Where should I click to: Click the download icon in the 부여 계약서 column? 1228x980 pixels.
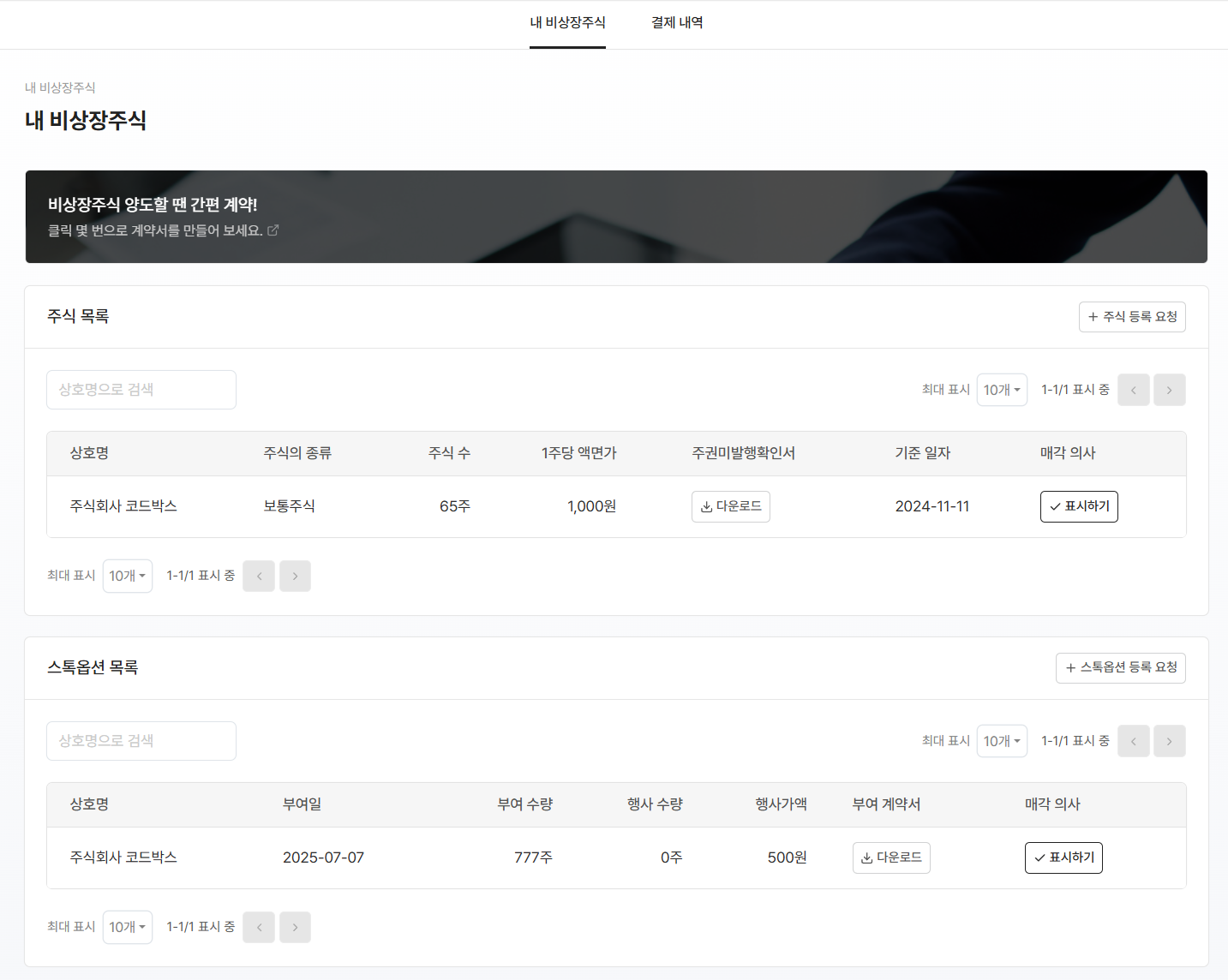[x=865, y=857]
